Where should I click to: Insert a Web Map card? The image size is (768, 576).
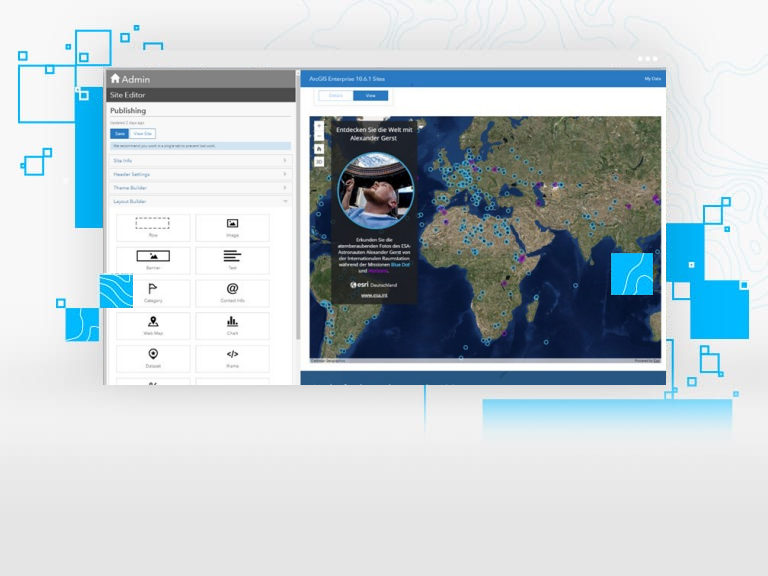coord(153,325)
